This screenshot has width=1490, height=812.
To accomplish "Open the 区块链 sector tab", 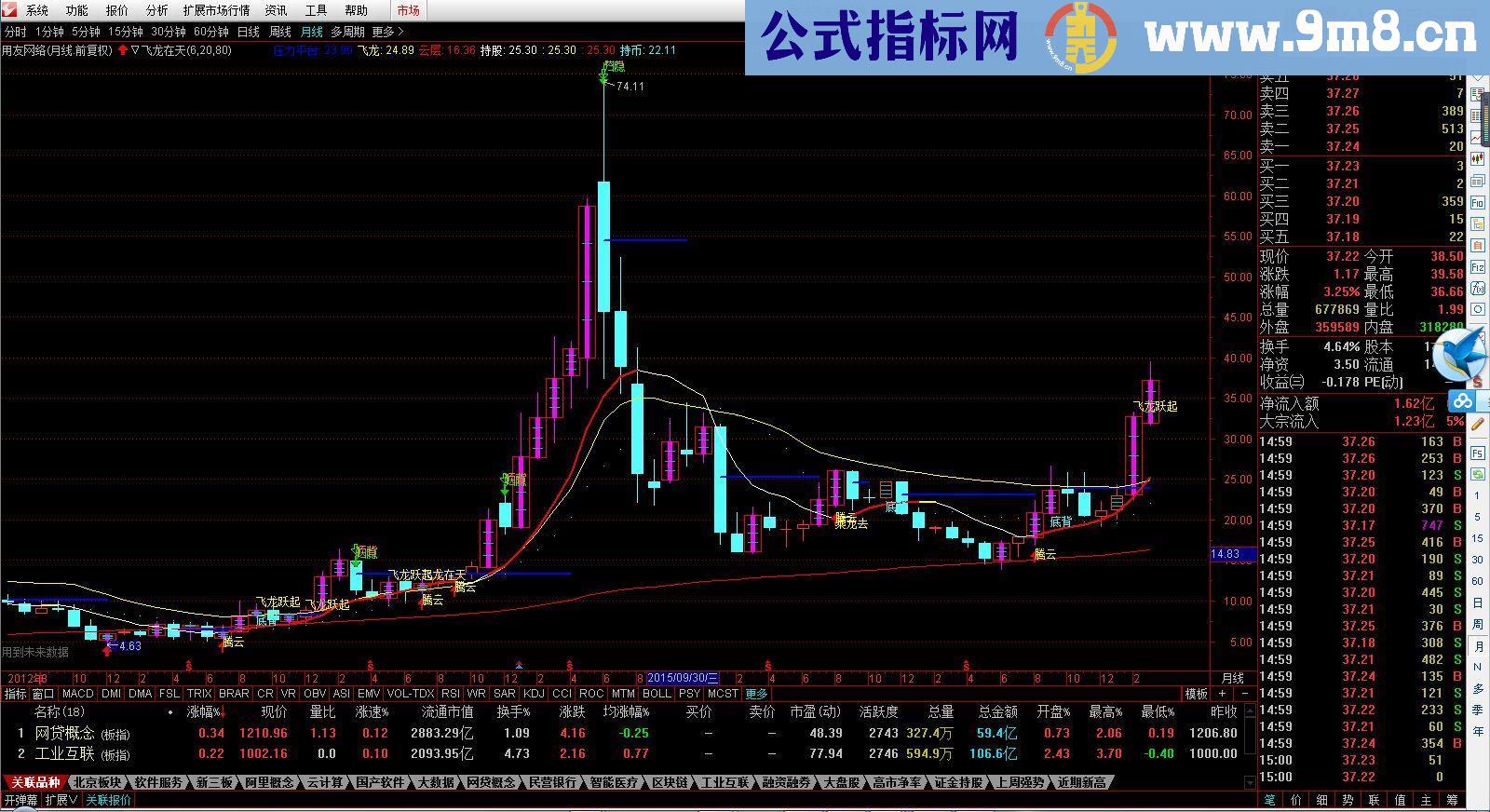I will [669, 782].
